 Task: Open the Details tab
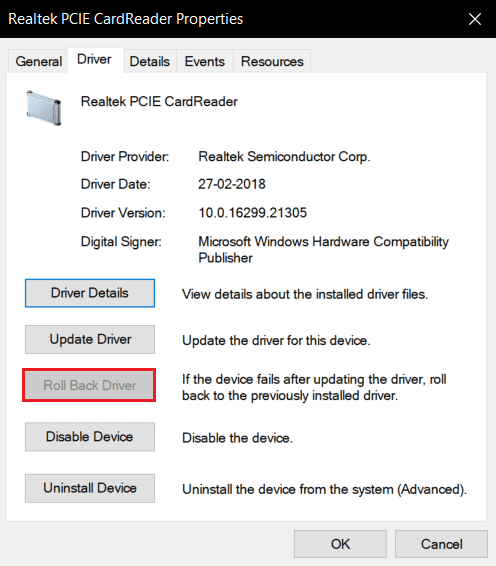150,61
